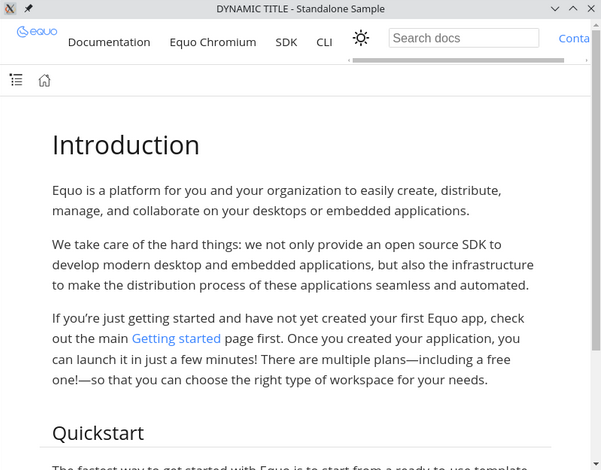Switch to the CLI navigation item

point(324,42)
